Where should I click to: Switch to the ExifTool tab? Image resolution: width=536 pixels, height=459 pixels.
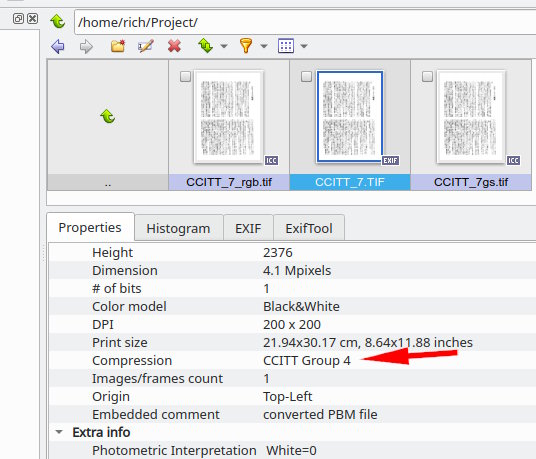(x=309, y=228)
